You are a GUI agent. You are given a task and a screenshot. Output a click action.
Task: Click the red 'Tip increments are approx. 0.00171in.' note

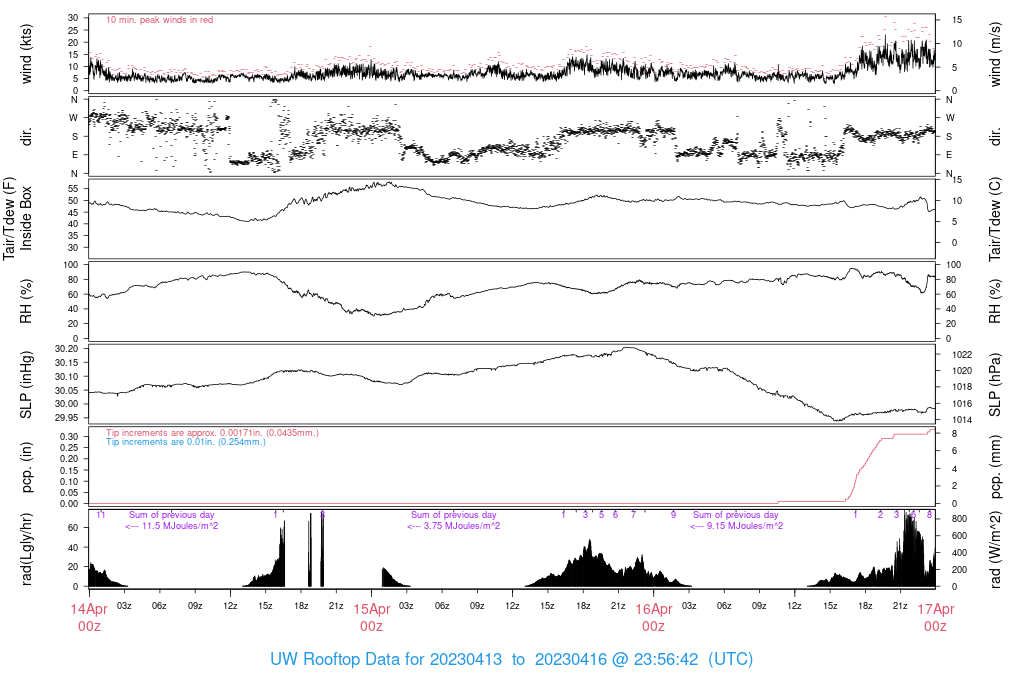coord(212,433)
